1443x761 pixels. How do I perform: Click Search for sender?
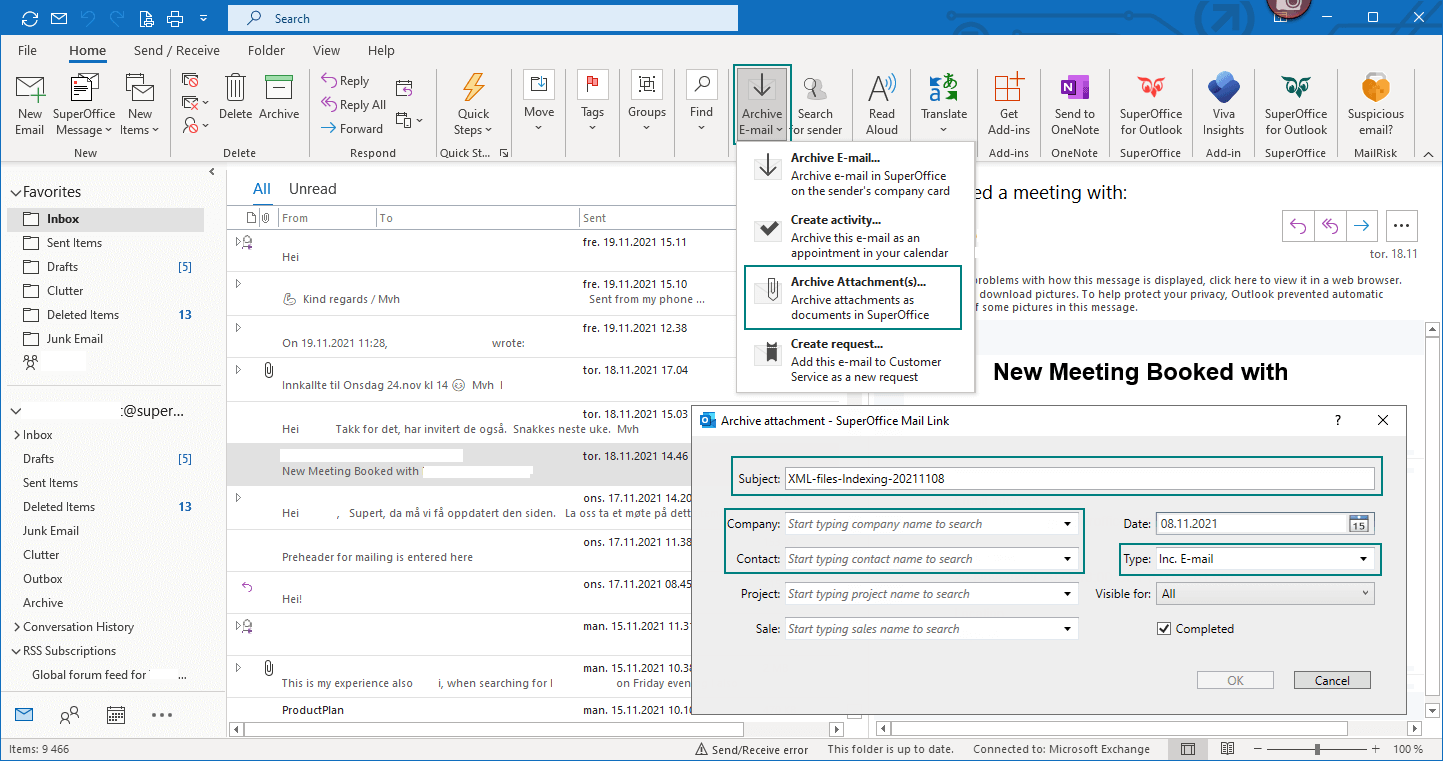click(815, 104)
